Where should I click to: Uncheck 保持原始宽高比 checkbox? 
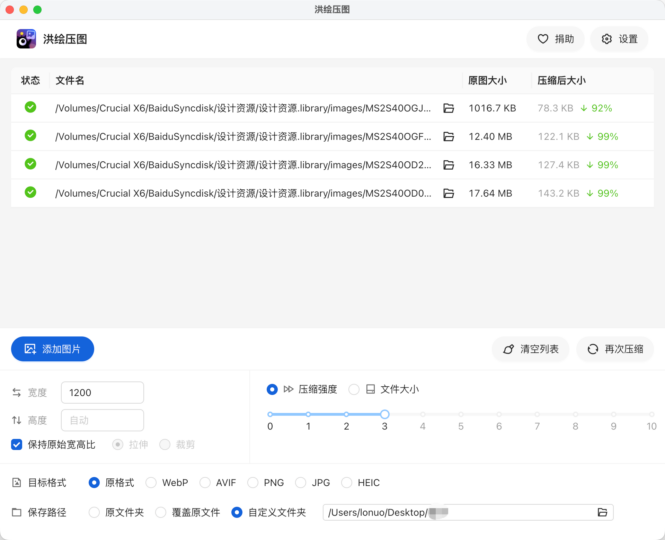(17, 445)
